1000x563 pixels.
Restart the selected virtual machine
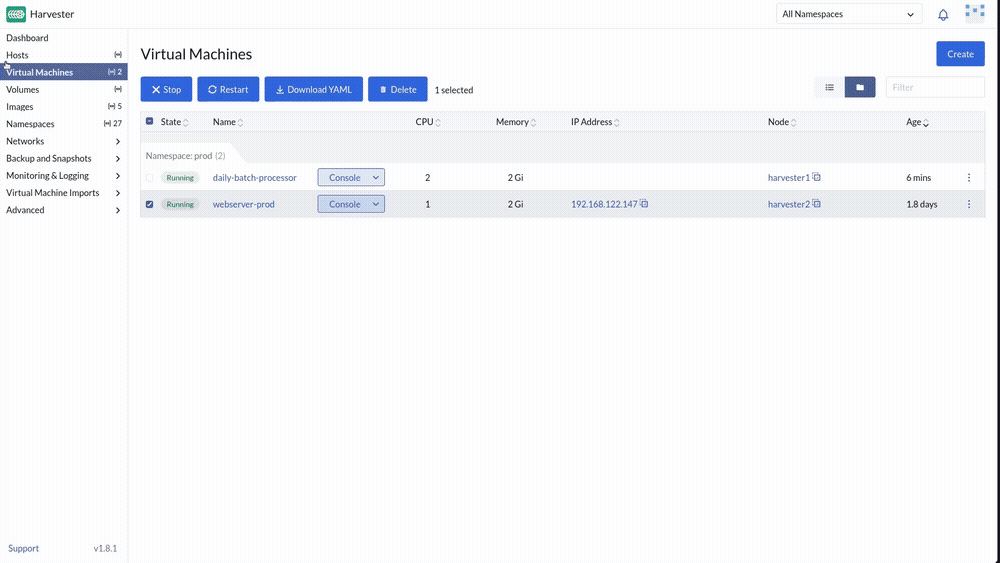pyautogui.click(x=228, y=89)
